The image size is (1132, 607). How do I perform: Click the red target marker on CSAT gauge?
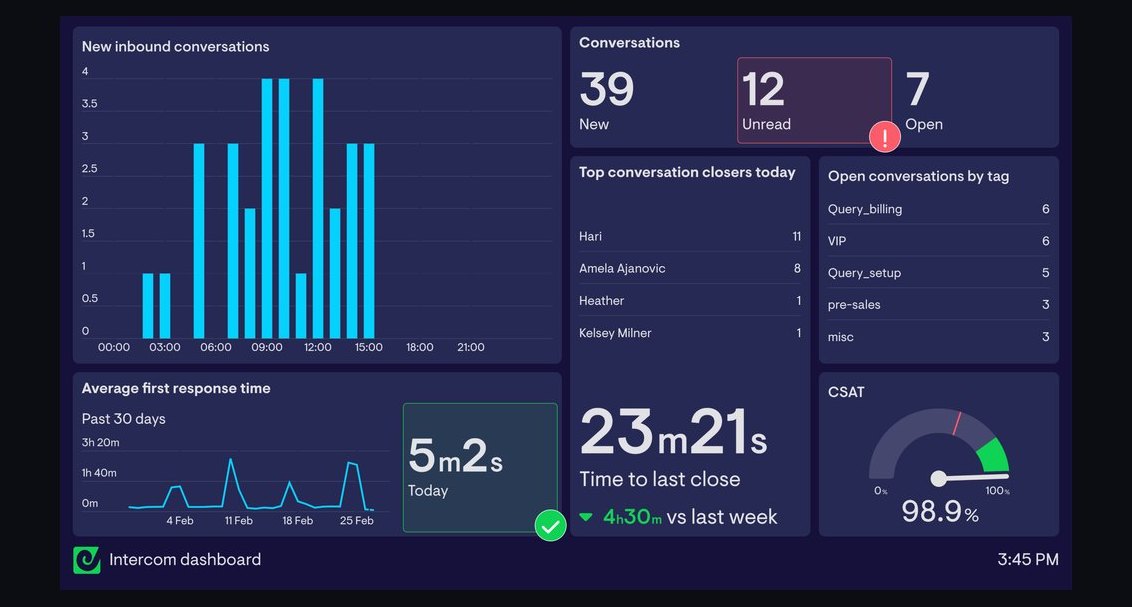(957, 423)
